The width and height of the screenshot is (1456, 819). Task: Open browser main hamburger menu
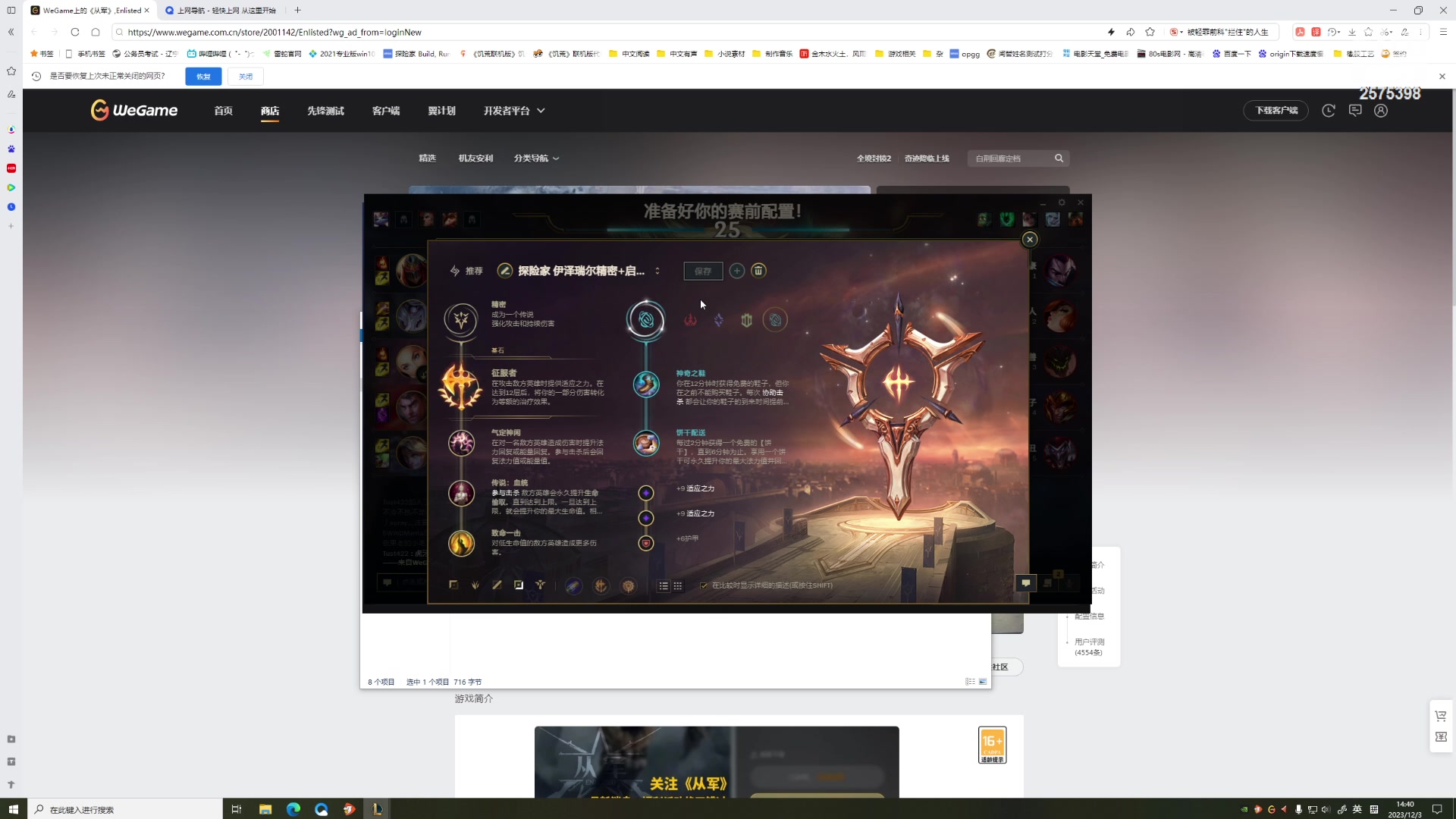1443,32
